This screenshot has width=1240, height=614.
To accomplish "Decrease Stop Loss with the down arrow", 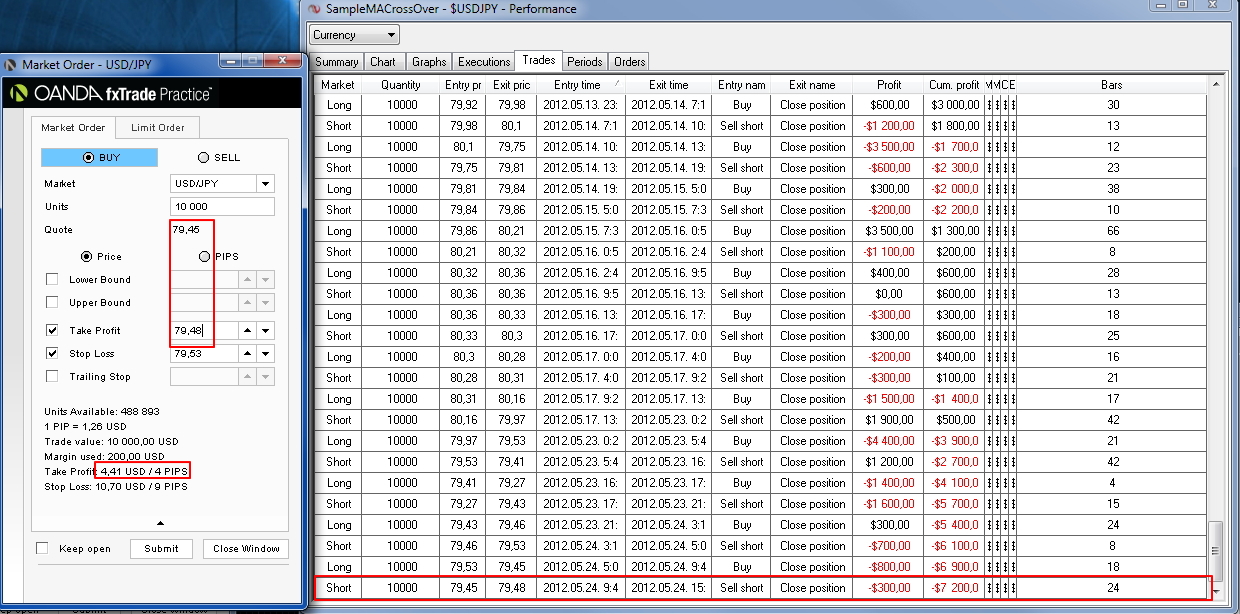I will pyautogui.click(x=265, y=353).
